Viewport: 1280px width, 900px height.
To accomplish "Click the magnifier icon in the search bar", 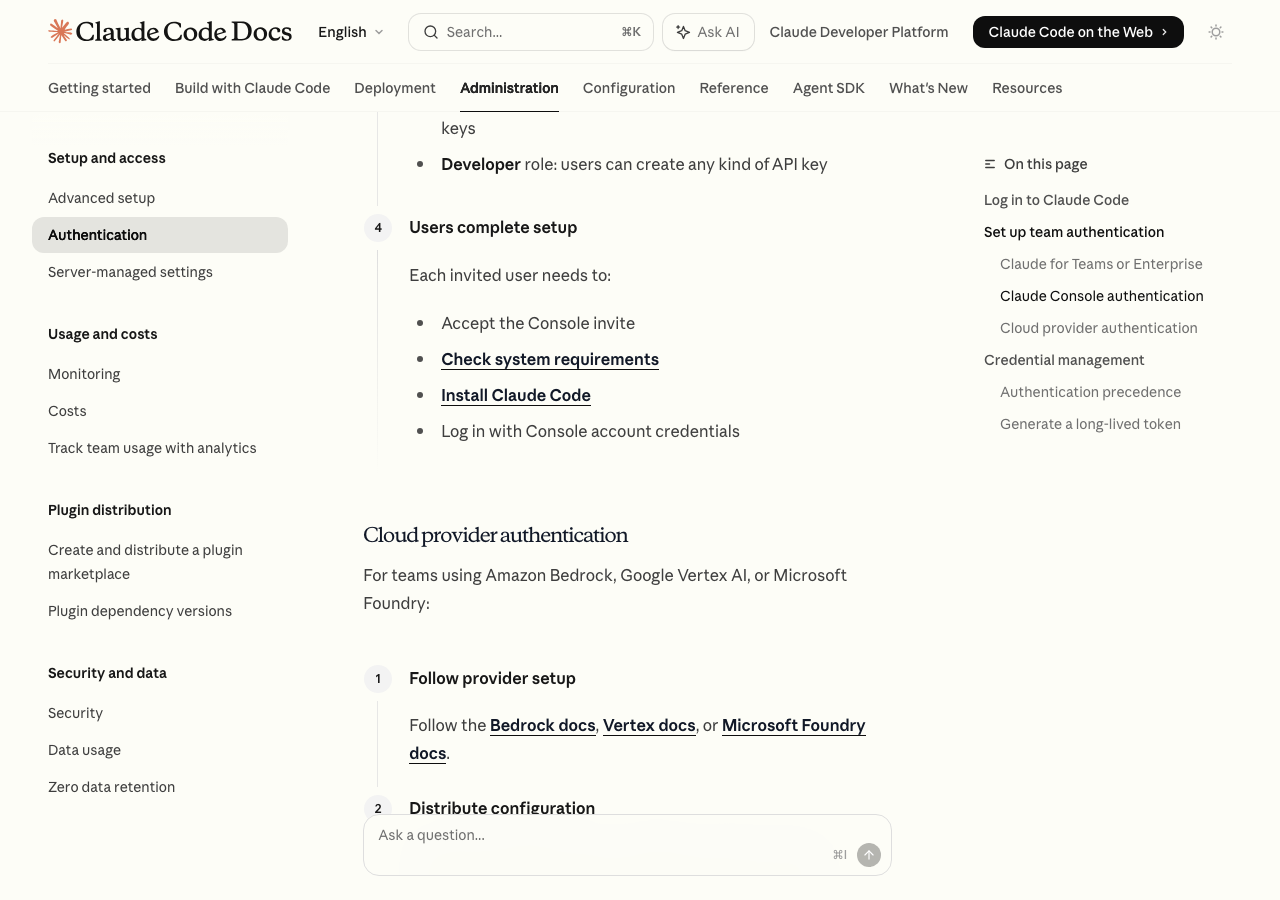I will [431, 32].
